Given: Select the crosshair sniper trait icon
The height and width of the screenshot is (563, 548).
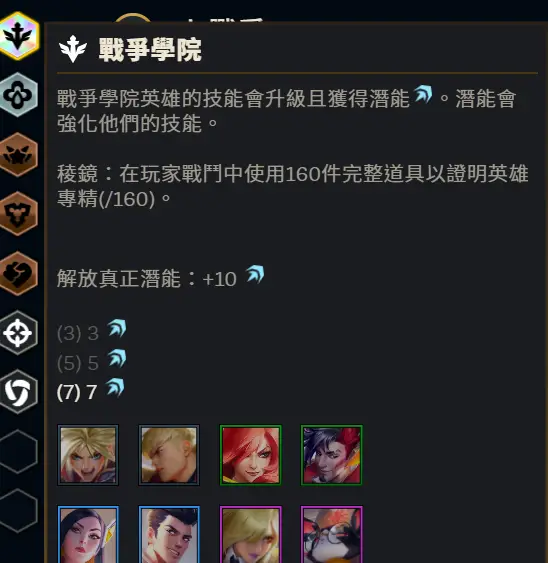Looking at the screenshot, I should pyautogui.click(x=19, y=333).
